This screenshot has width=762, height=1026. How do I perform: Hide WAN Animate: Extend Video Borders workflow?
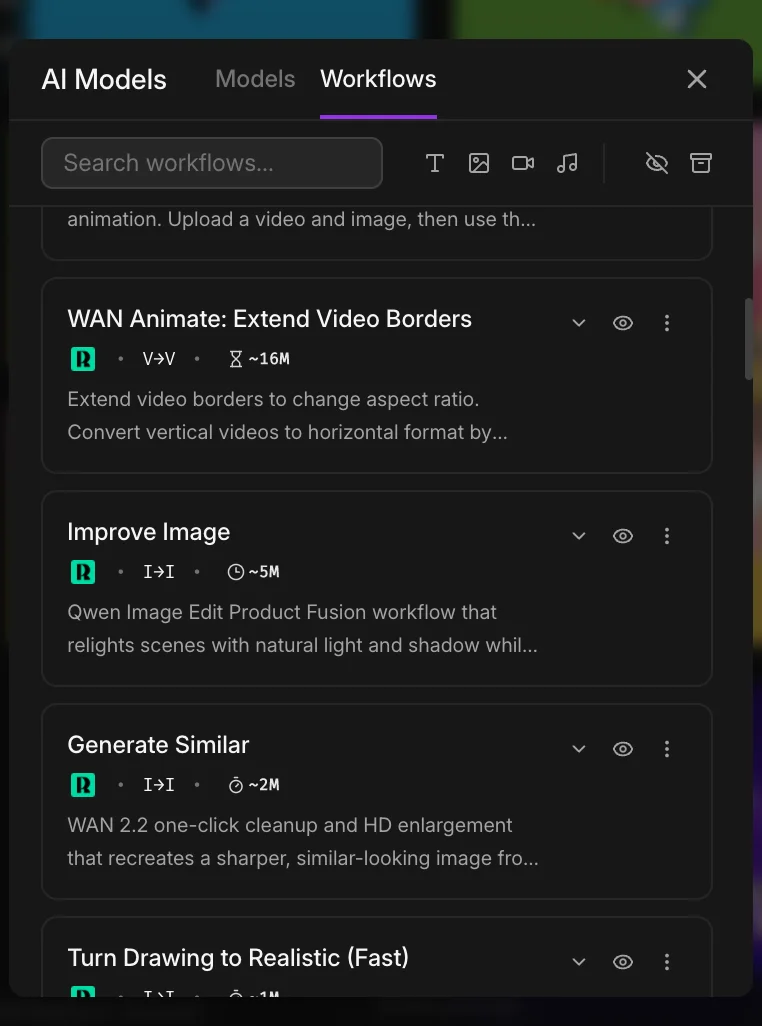[x=623, y=323]
